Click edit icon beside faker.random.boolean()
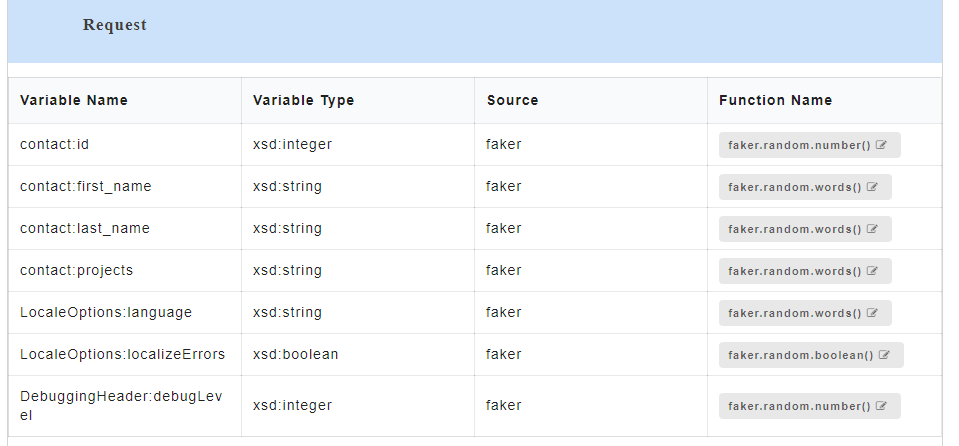Screen dimensions: 959x446 coord(884,355)
